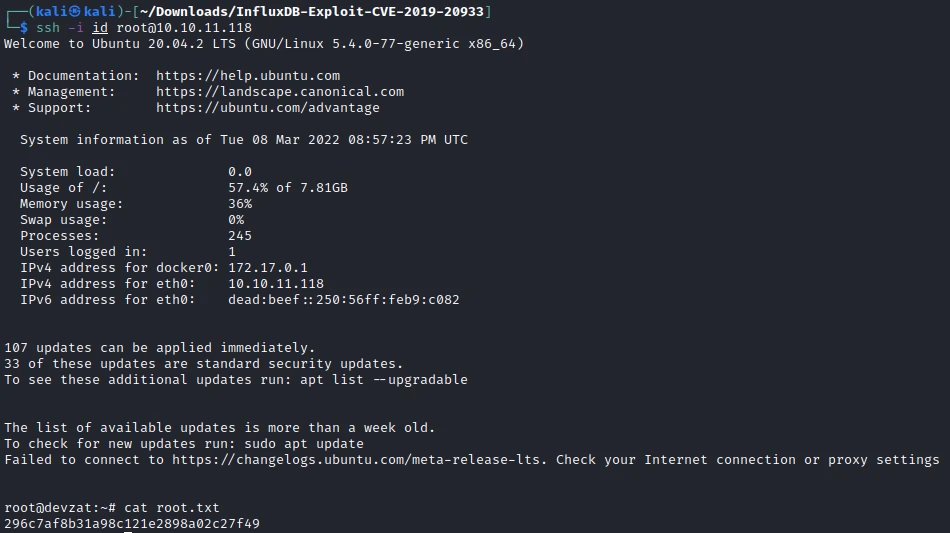The height and width of the screenshot is (533, 950).
Task: Select the docker0 address 172.17.0.1
Action: point(268,268)
